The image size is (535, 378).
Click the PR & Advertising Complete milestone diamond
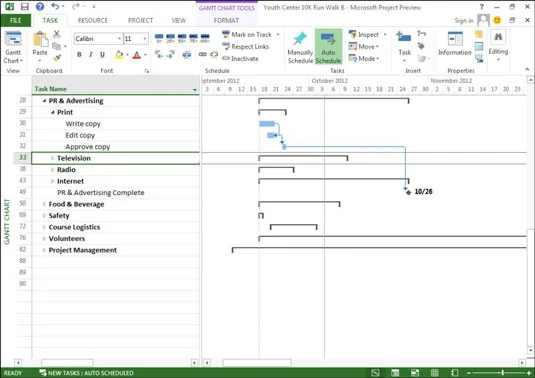(x=408, y=192)
